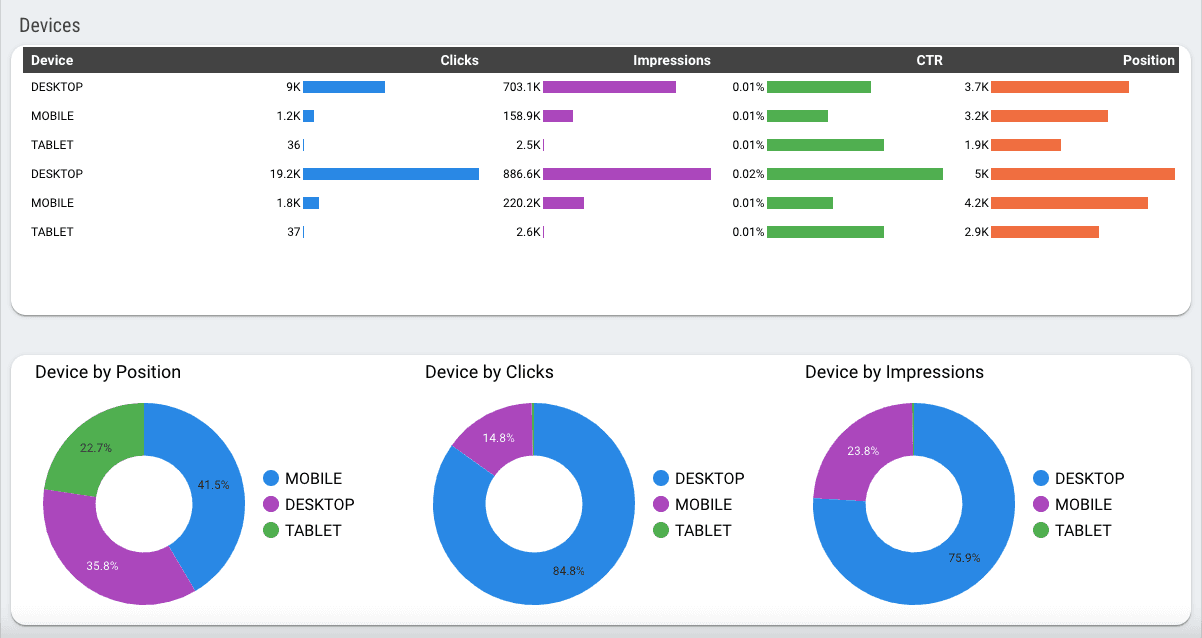Click the 158.9K impressions value
1202x638 pixels.
pyautogui.click(x=522, y=116)
